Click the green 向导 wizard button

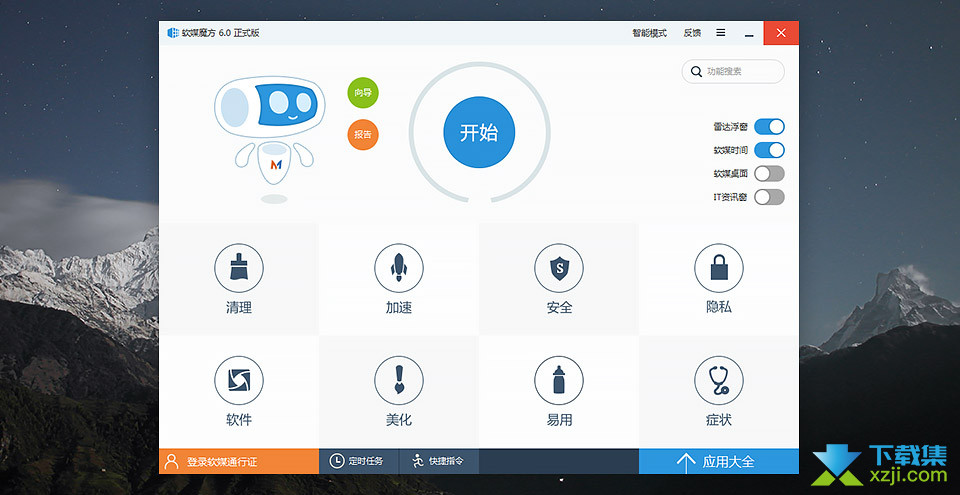coord(363,93)
